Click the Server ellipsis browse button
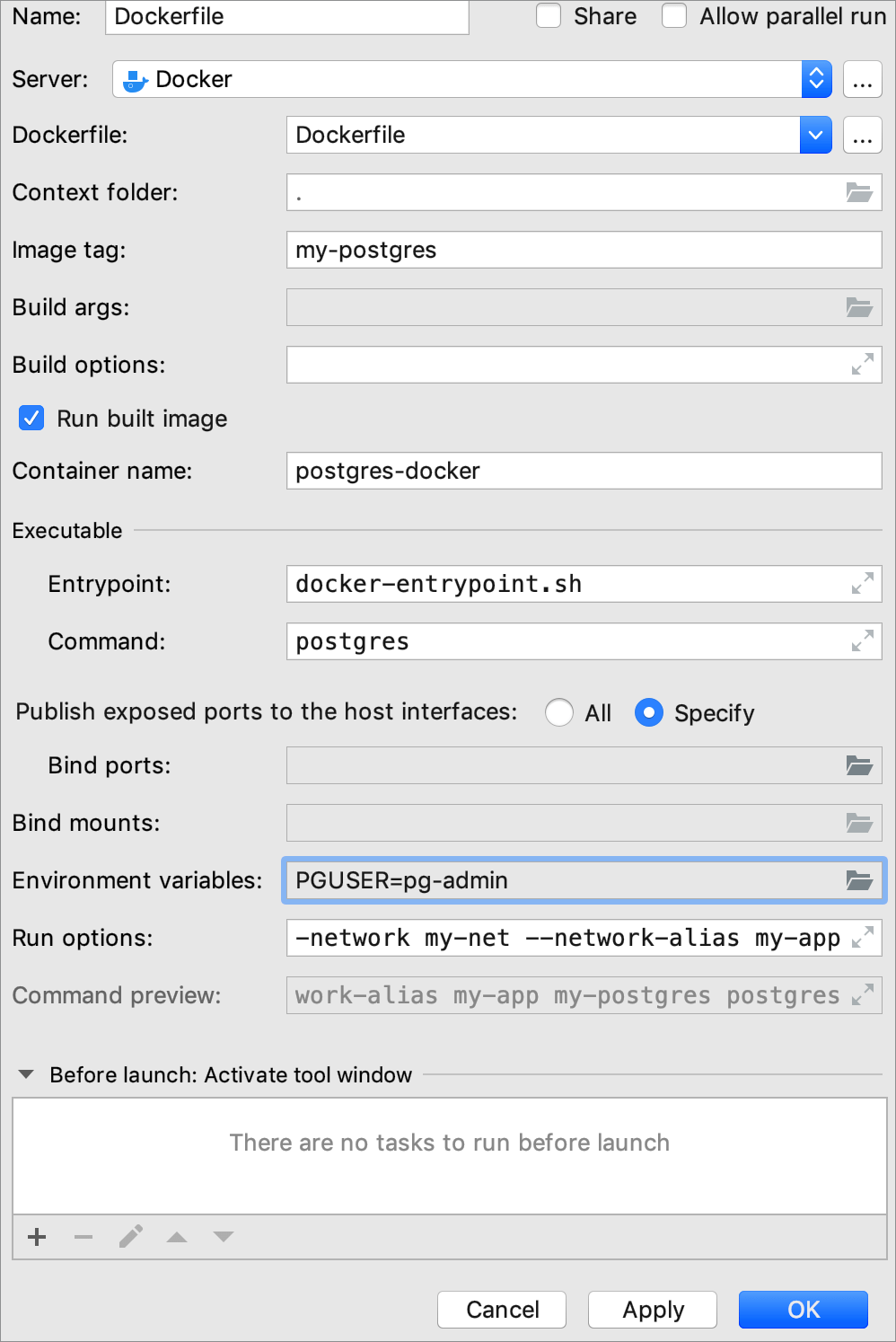Viewport: 896px width, 1342px height. 863,79
